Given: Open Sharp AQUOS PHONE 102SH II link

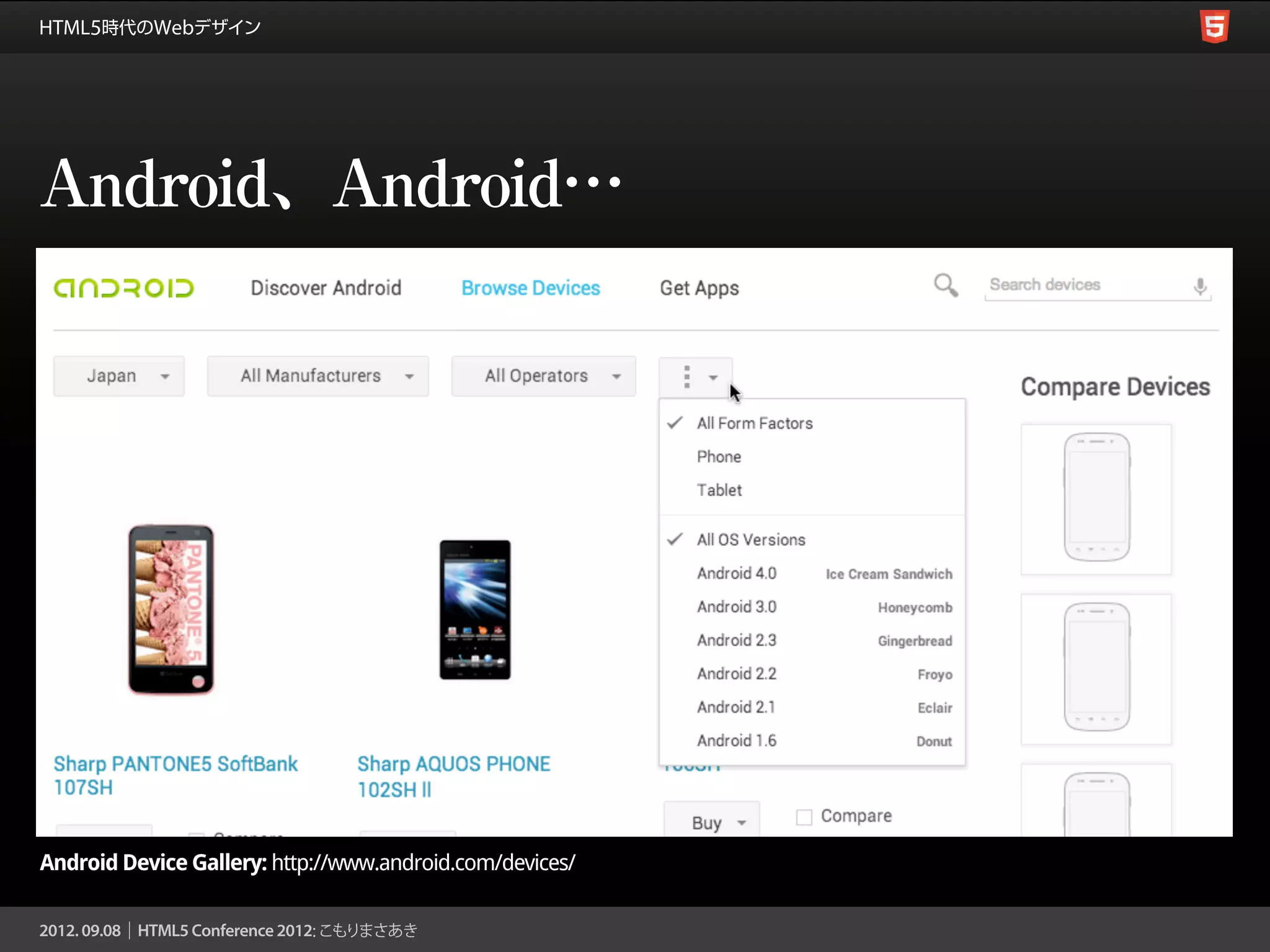Looking at the screenshot, I should coord(454,777).
